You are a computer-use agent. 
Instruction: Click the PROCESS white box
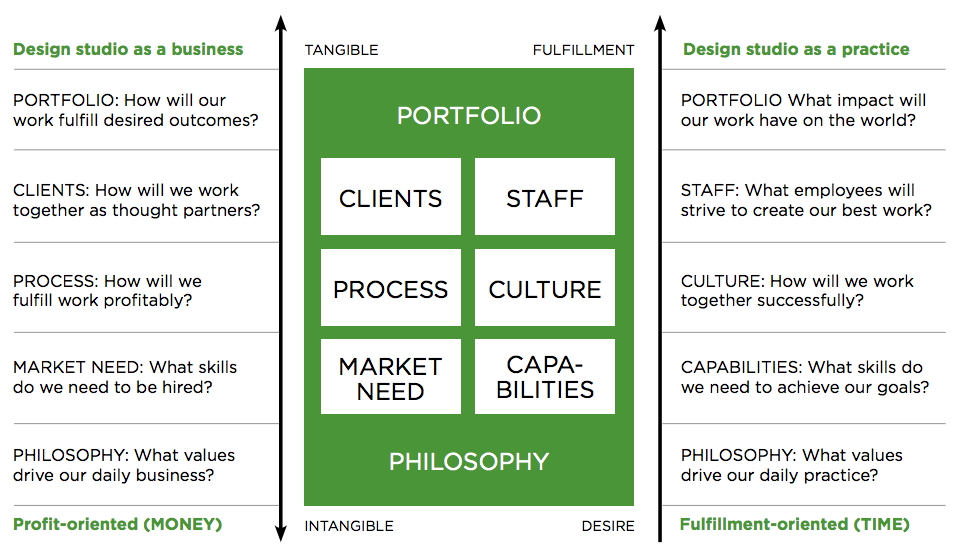pos(391,287)
